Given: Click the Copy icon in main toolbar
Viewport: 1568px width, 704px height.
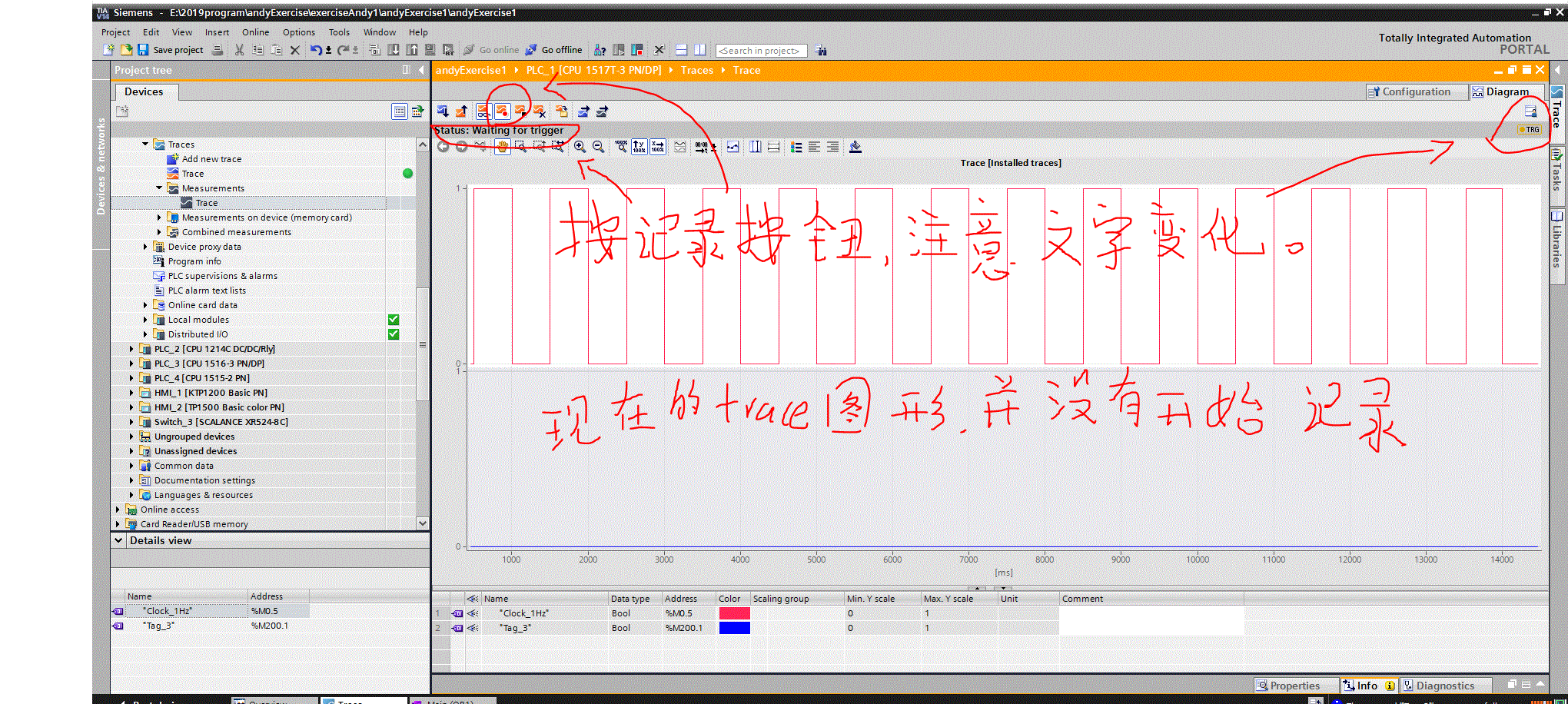Looking at the screenshot, I should (x=257, y=50).
